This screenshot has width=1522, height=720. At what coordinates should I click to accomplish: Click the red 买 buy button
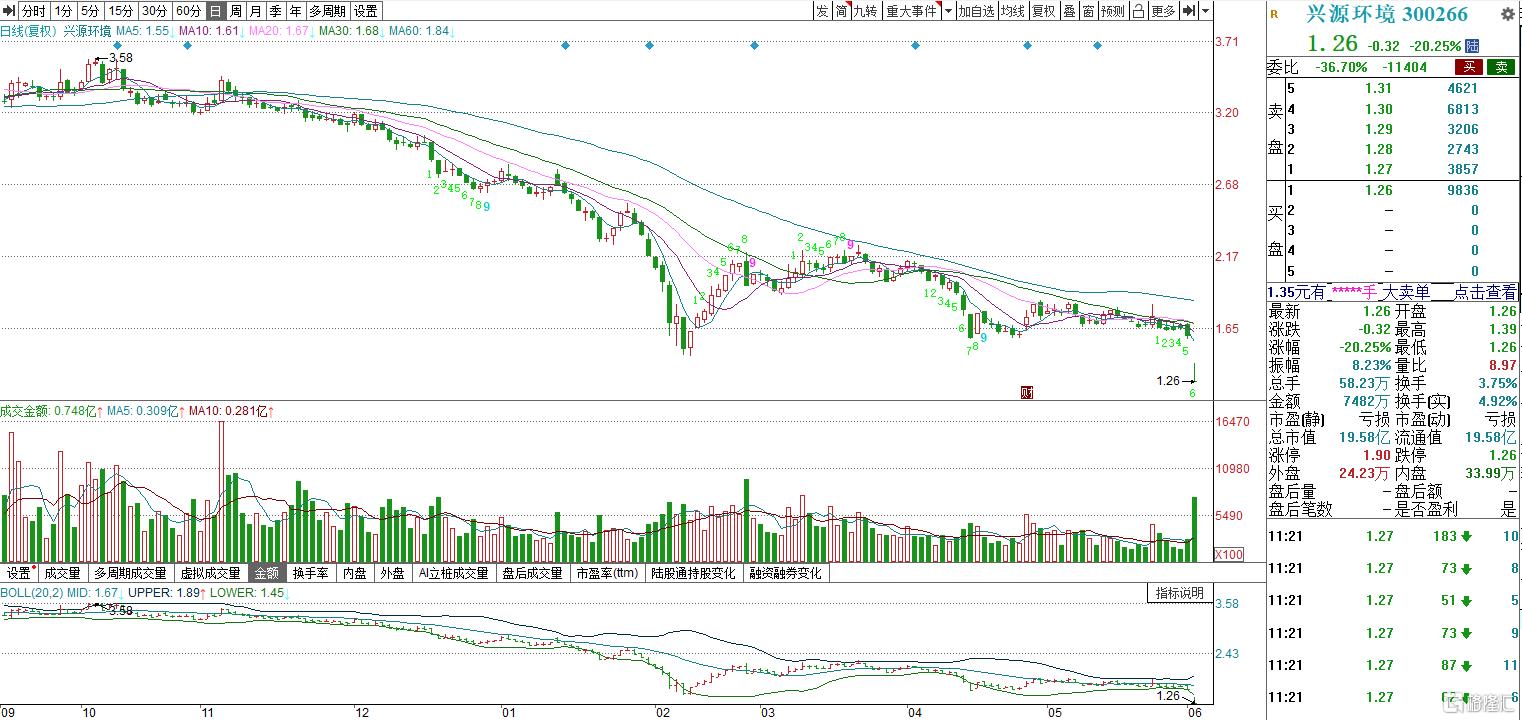pos(1468,67)
